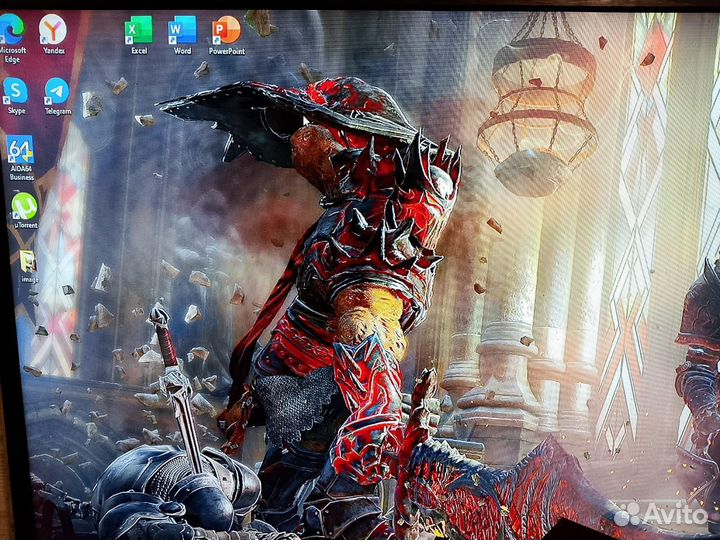The width and height of the screenshot is (720, 540).
Task: Select the image file thumbnail on the desktop
Action: [27, 262]
